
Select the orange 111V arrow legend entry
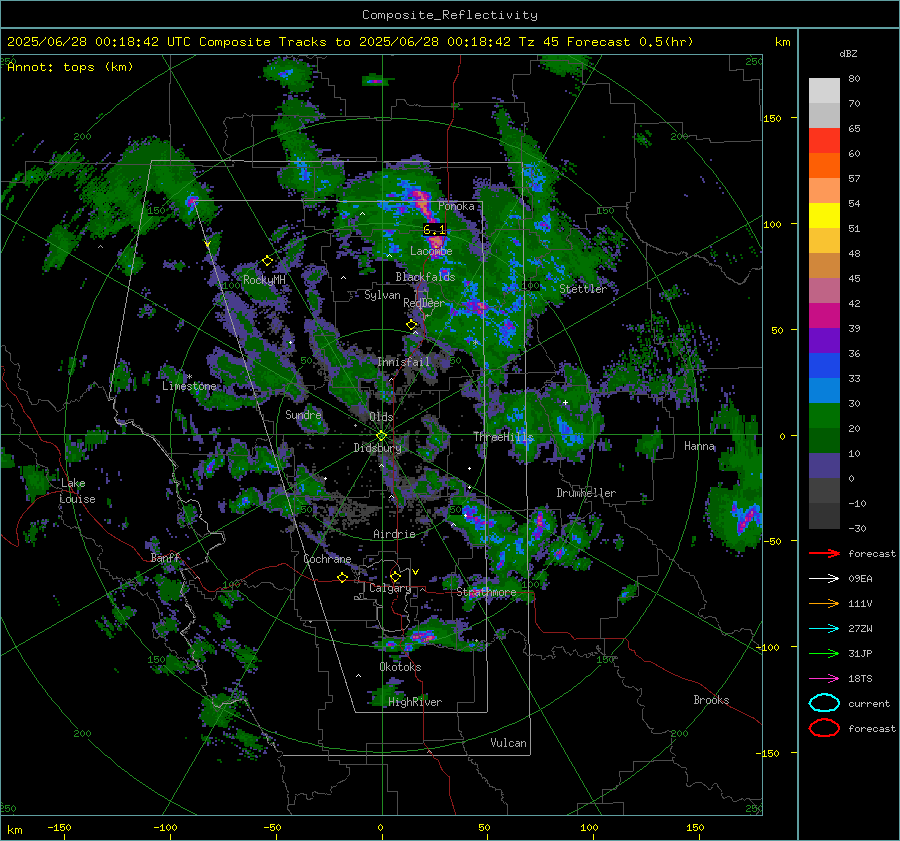[824, 603]
